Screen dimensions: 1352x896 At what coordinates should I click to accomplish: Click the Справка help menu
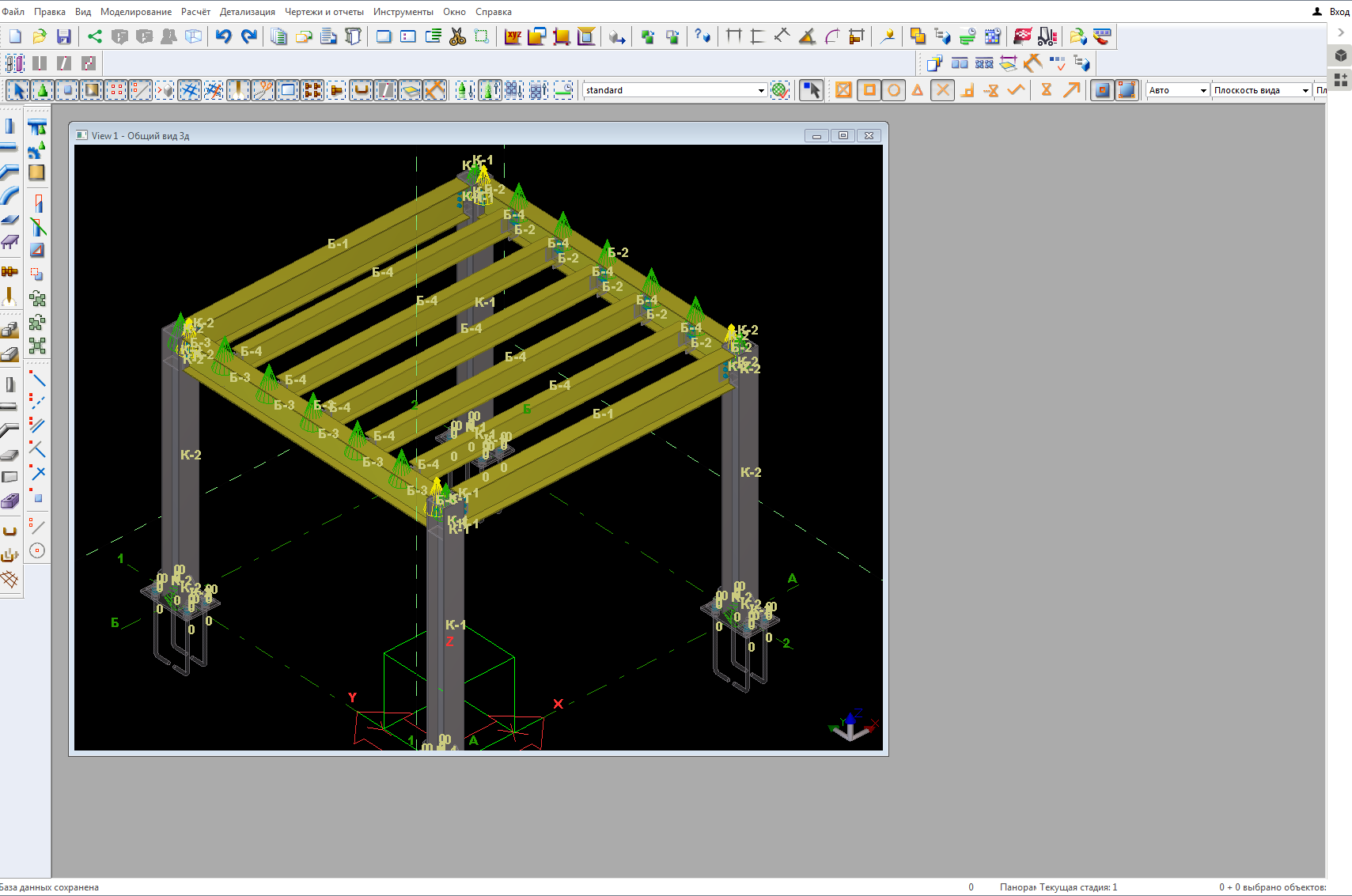pos(493,12)
